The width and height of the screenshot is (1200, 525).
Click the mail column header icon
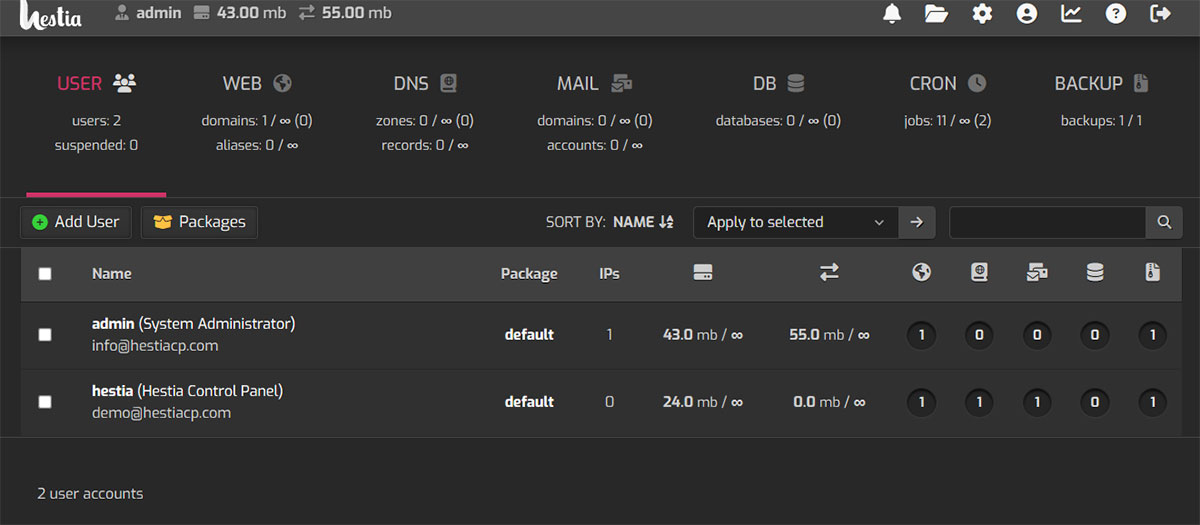point(1037,272)
